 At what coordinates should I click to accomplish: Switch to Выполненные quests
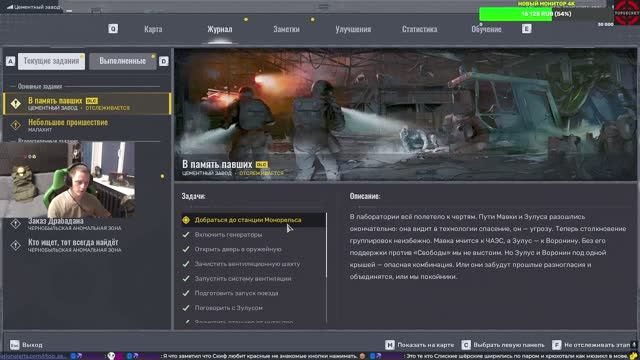tap(122, 61)
